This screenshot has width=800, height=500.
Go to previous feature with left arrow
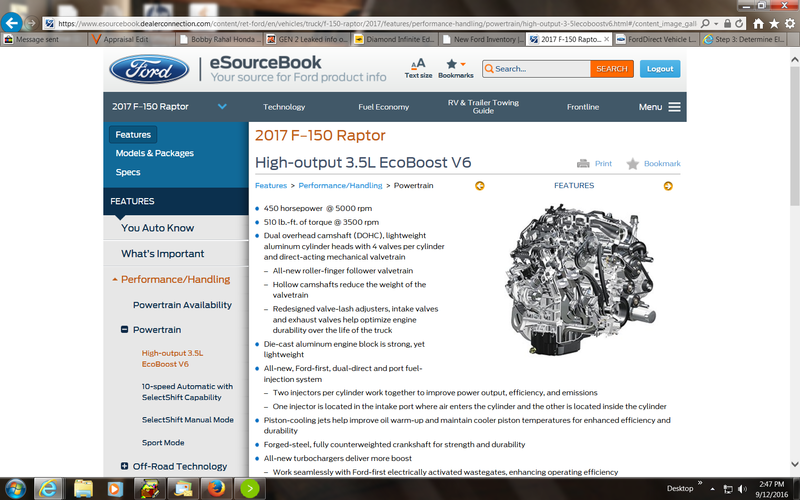[x=480, y=186]
